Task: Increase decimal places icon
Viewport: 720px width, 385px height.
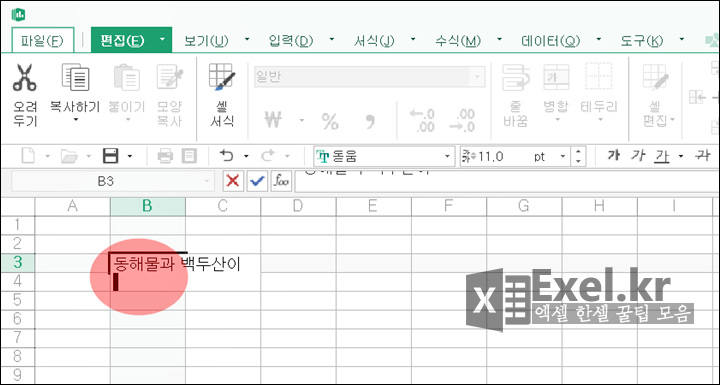Action: point(422,120)
